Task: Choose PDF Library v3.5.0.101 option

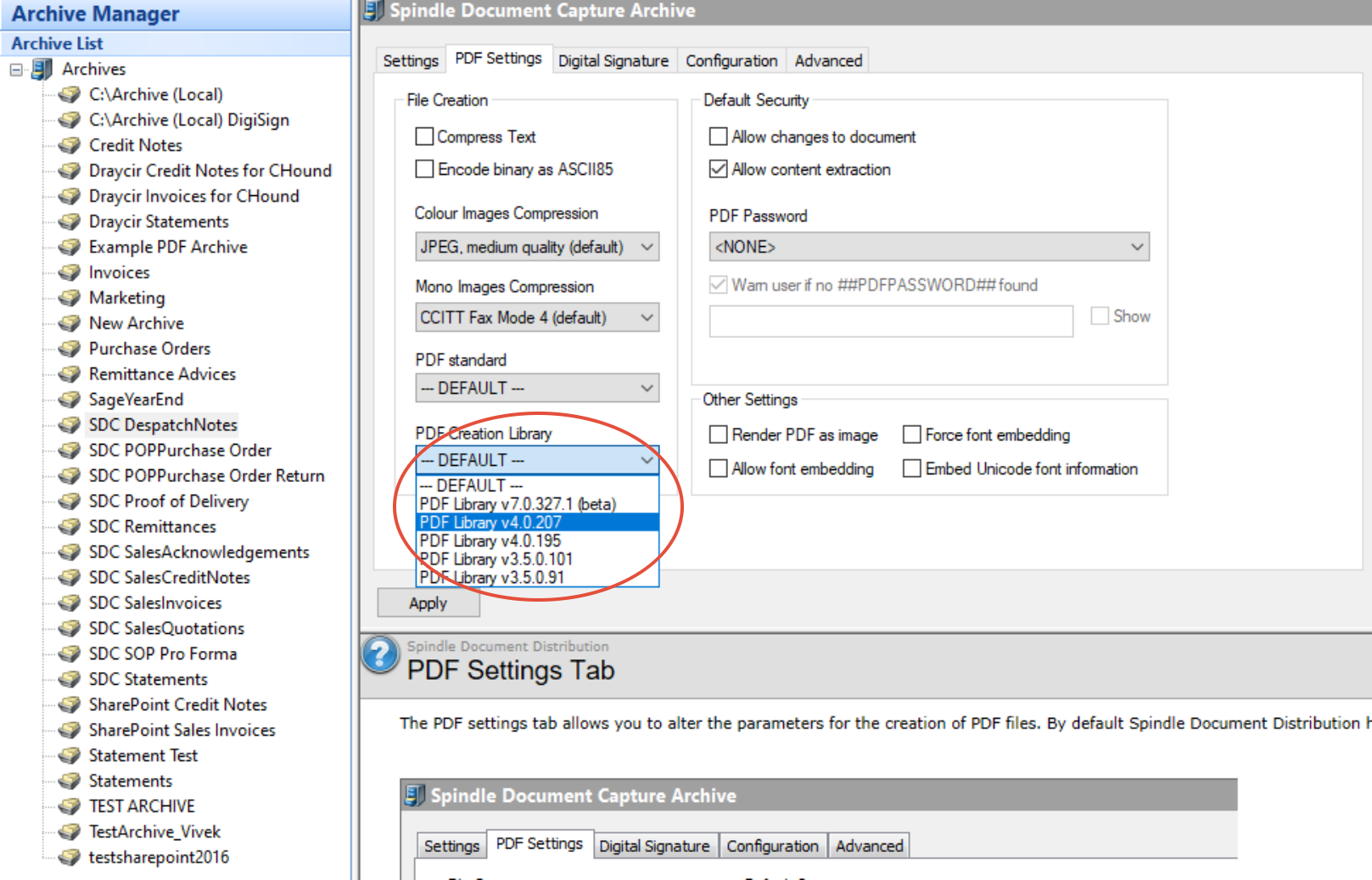Action: click(x=537, y=559)
